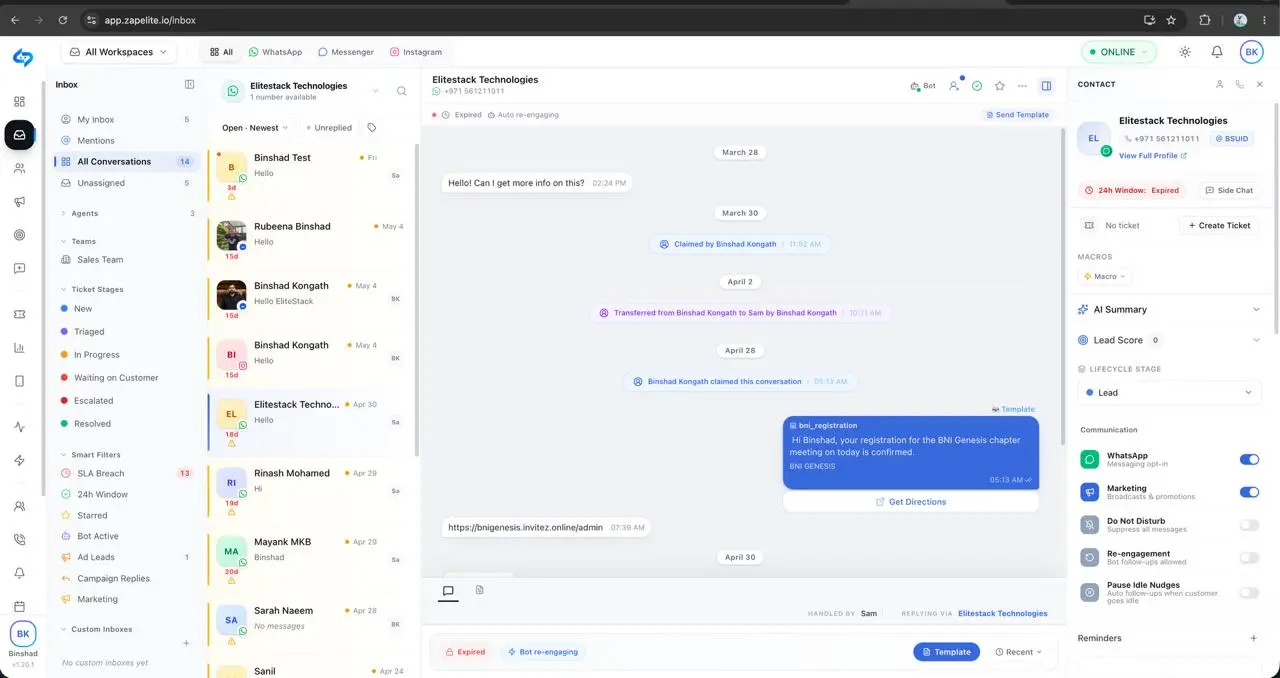Open the All Workspaces dropdown
Image resolution: width=1280 pixels, height=678 pixels.
118,52
